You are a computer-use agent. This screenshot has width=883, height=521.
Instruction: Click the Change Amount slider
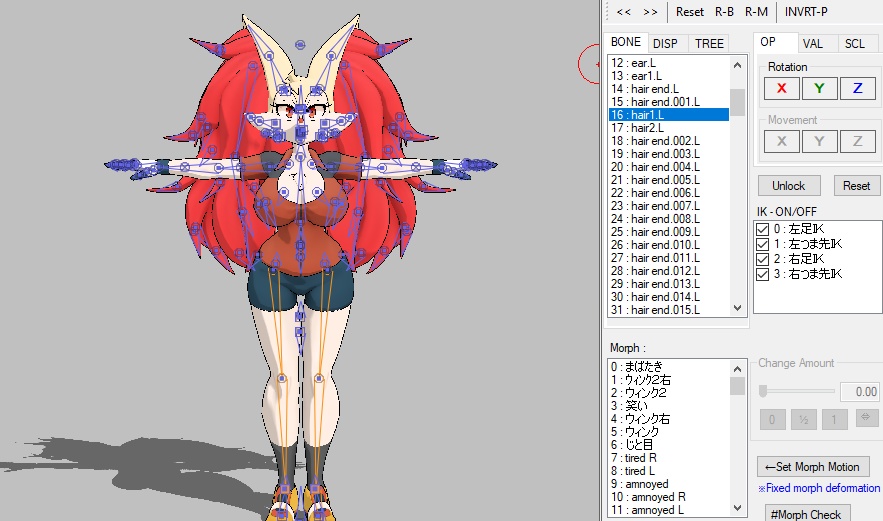tap(797, 391)
